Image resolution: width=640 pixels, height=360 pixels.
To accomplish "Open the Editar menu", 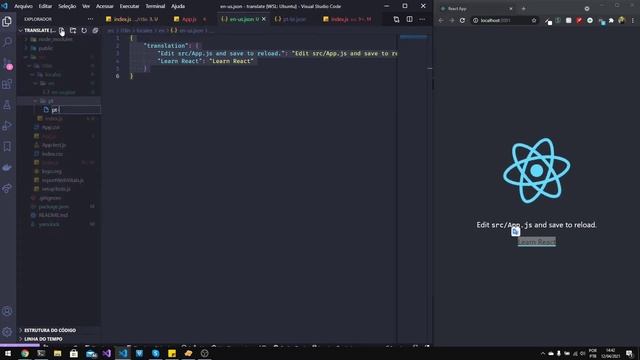I will [x=45, y=6].
